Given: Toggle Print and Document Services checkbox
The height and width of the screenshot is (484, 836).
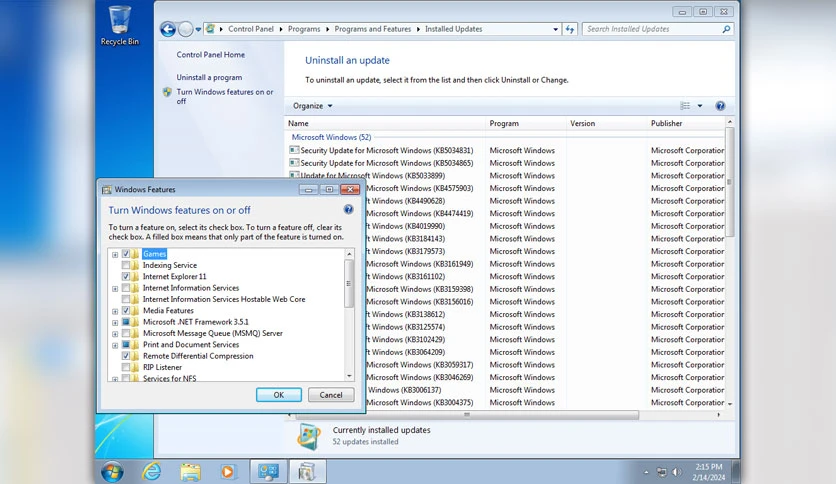Looking at the screenshot, I should click(x=126, y=345).
